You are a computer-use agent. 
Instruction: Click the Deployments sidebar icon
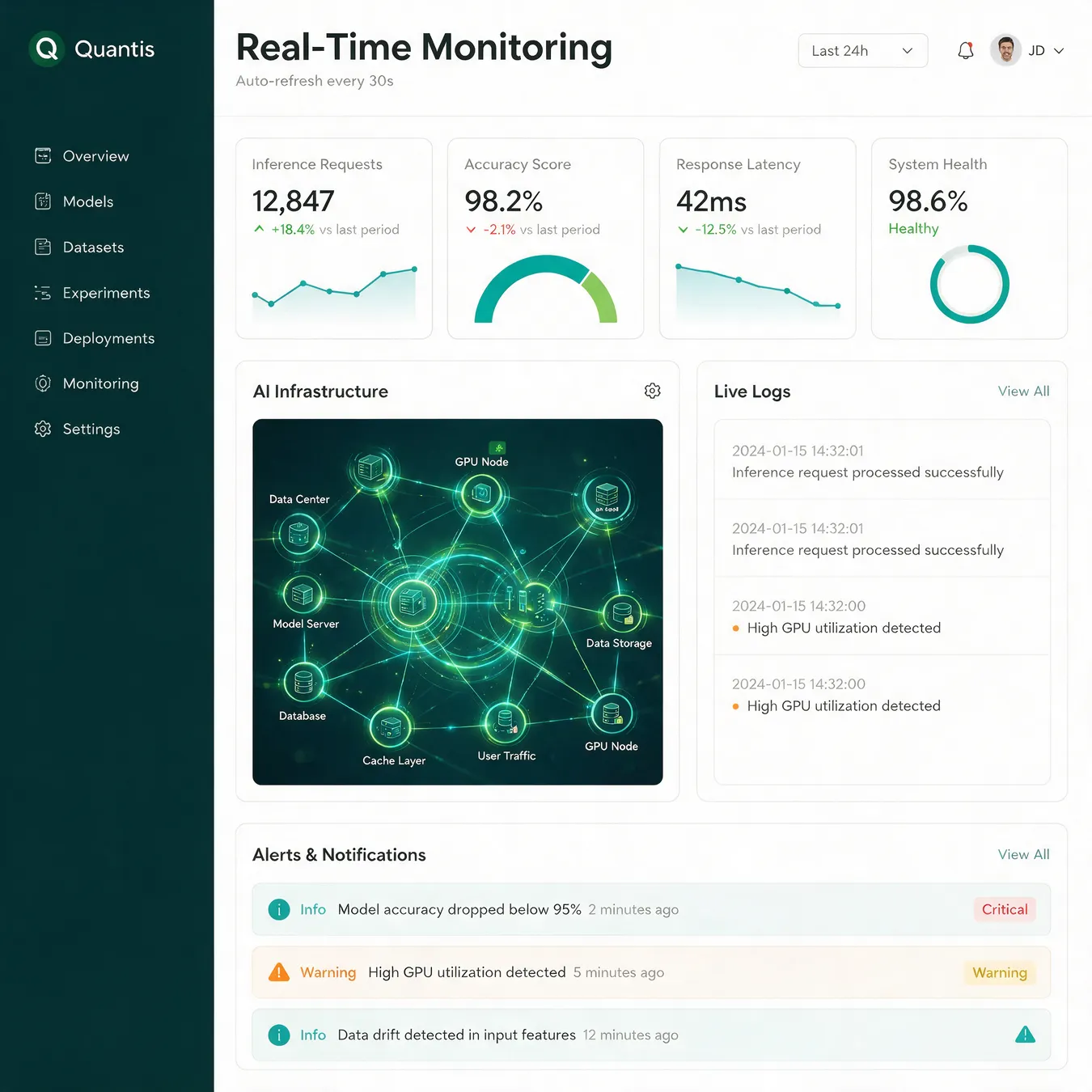point(43,338)
